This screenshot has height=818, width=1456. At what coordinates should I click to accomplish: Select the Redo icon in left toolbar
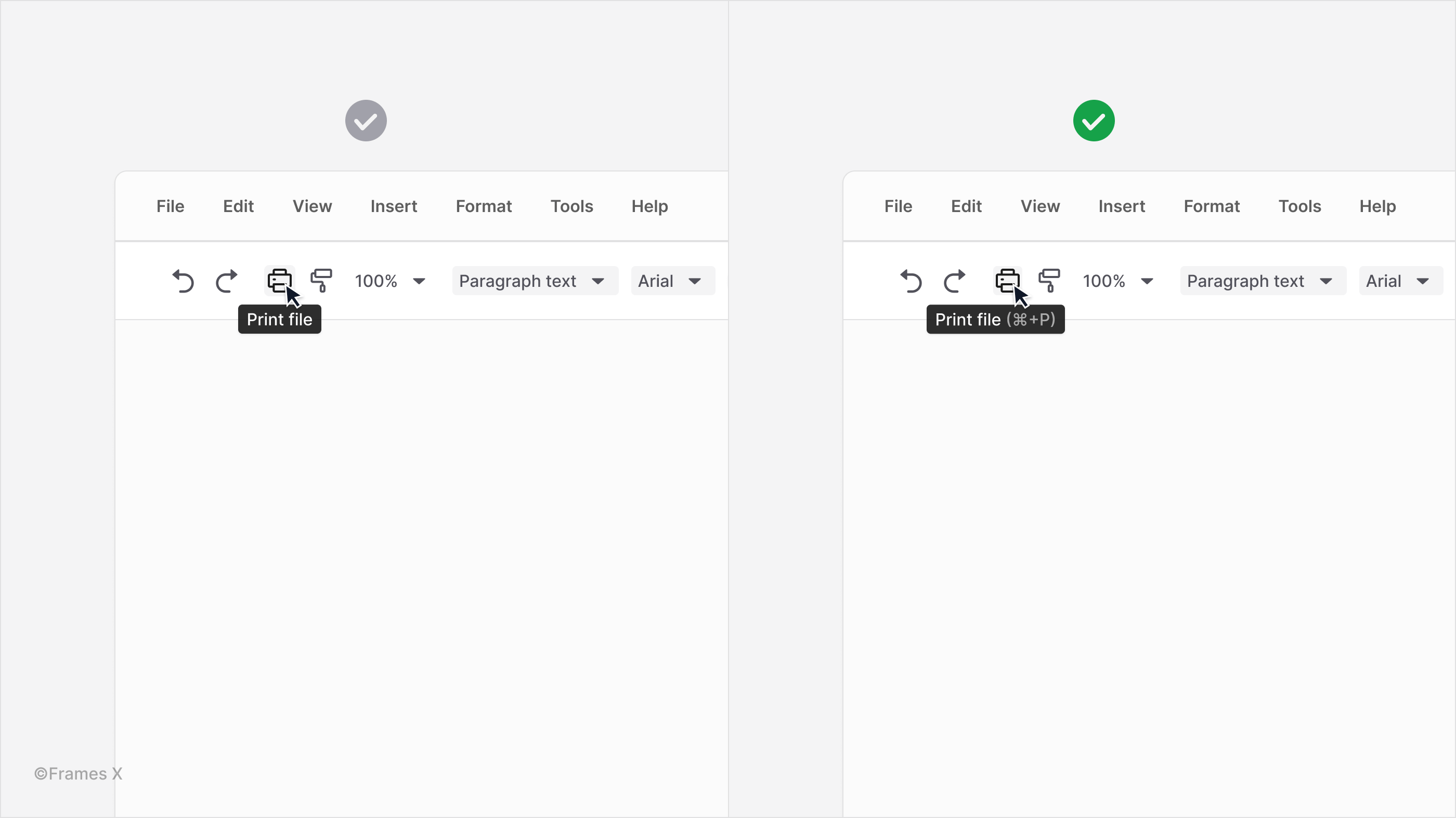tap(227, 281)
